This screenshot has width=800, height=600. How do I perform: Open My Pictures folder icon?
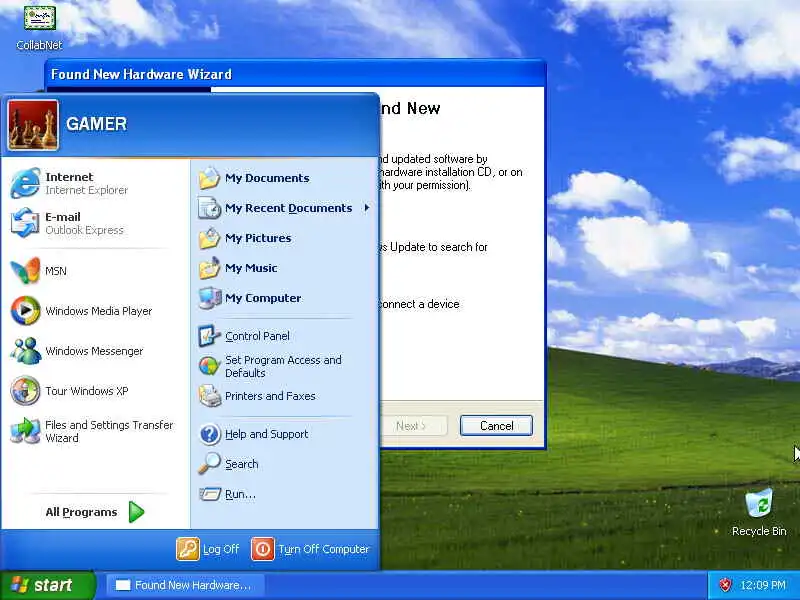tap(209, 238)
